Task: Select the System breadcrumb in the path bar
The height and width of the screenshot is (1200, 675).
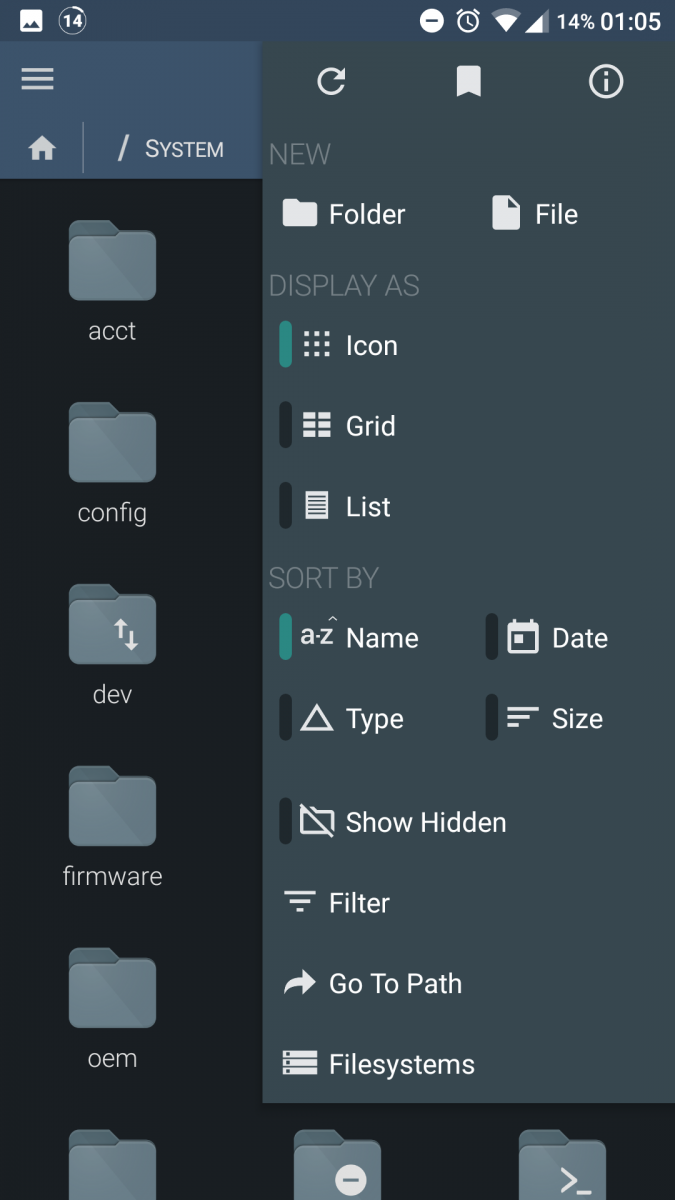Action: point(183,148)
